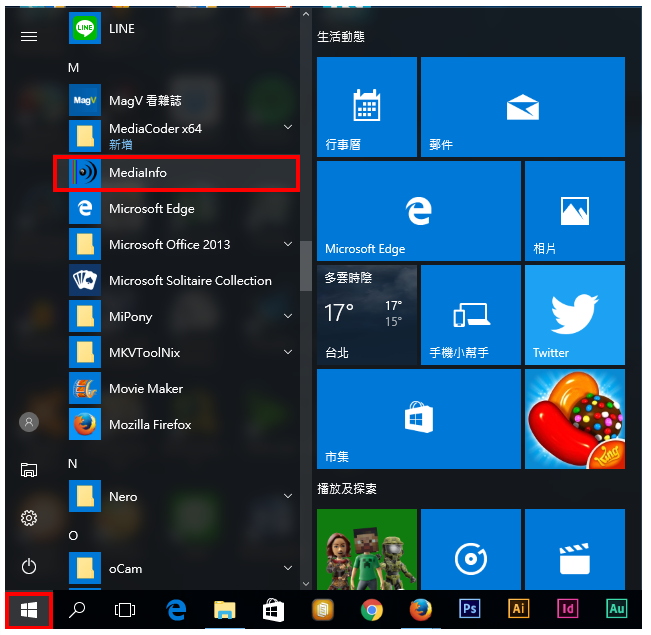Open the orange clipboard app on taskbar
This screenshot has height=635, width=651.
coord(323,610)
